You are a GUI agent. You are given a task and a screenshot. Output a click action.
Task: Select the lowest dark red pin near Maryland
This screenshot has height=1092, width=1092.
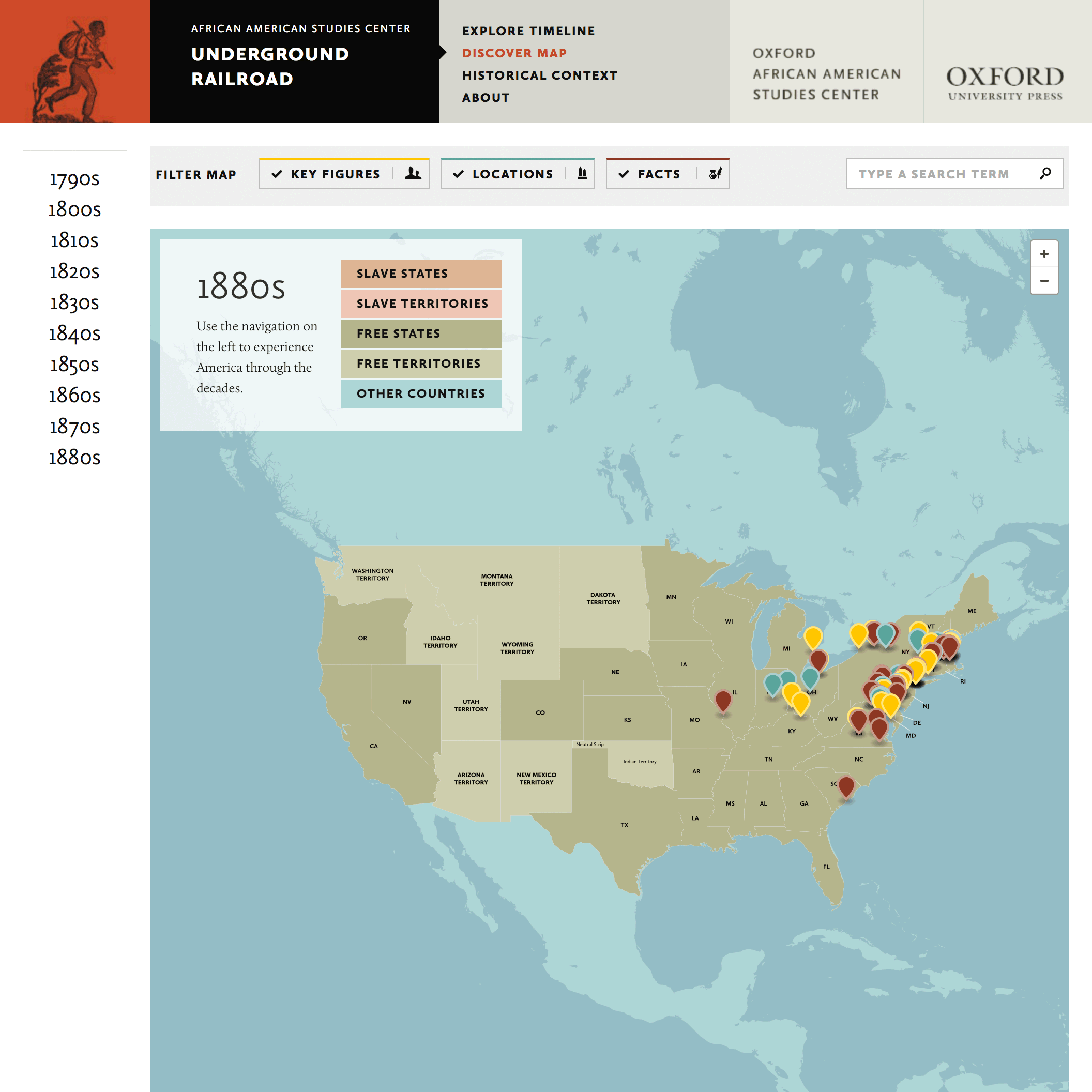coord(879,730)
